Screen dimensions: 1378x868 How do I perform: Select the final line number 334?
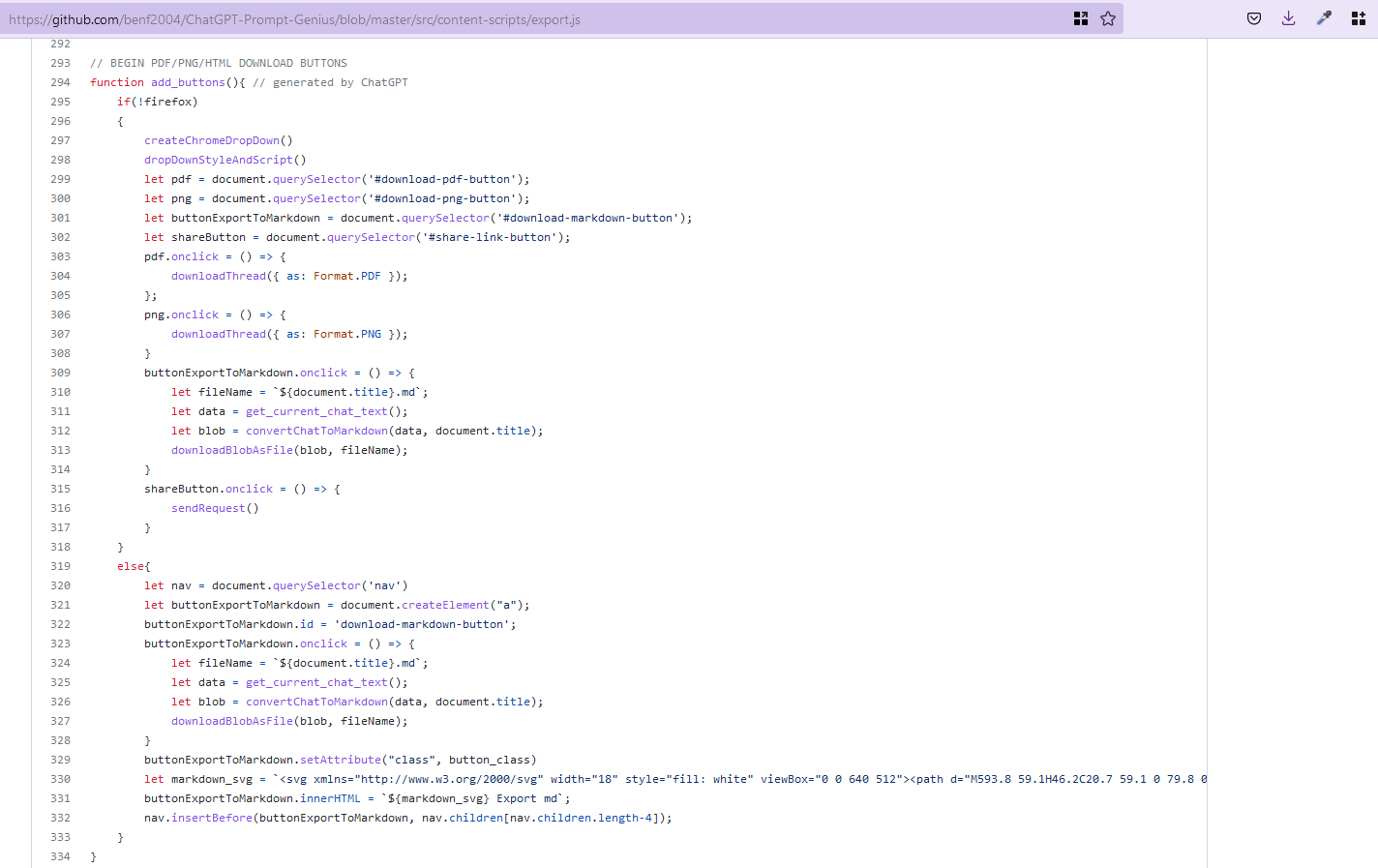(60, 856)
